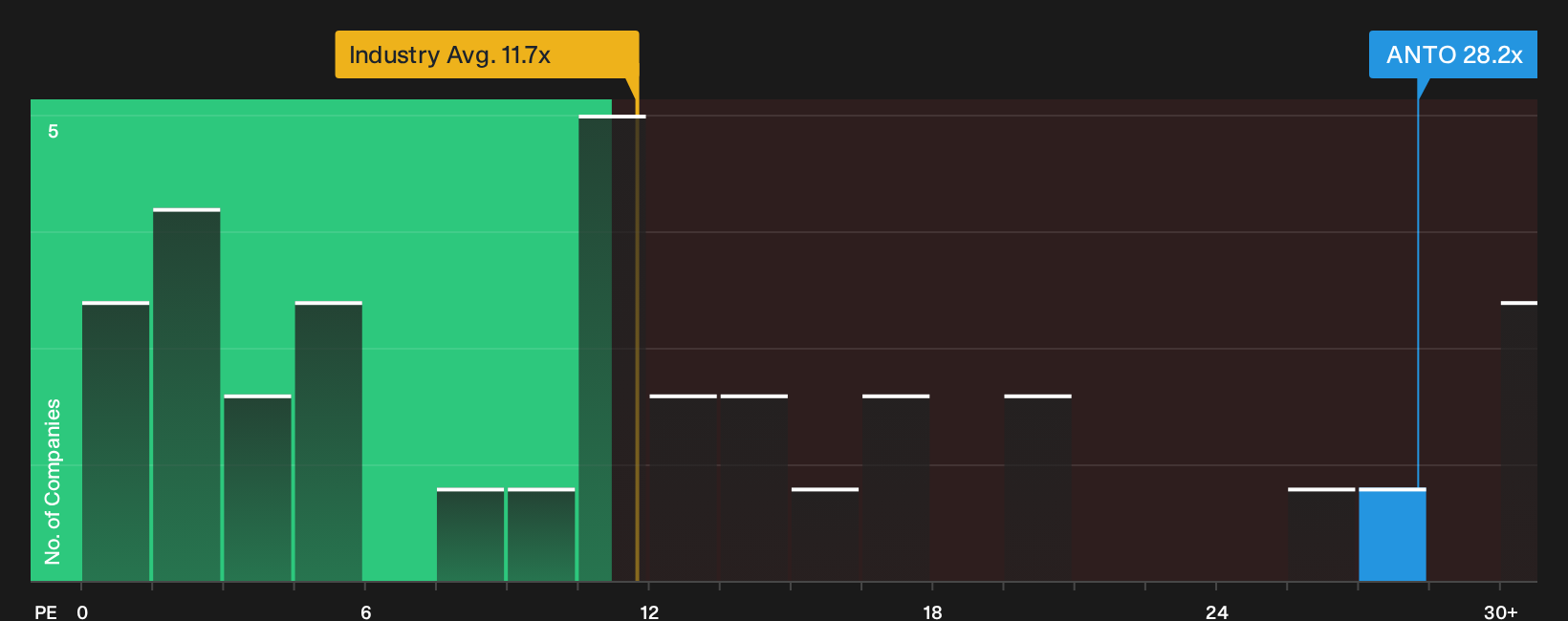The height and width of the screenshot is (621, 1568).
Task: Click the "PE" axis title
Action: point(46,612)
